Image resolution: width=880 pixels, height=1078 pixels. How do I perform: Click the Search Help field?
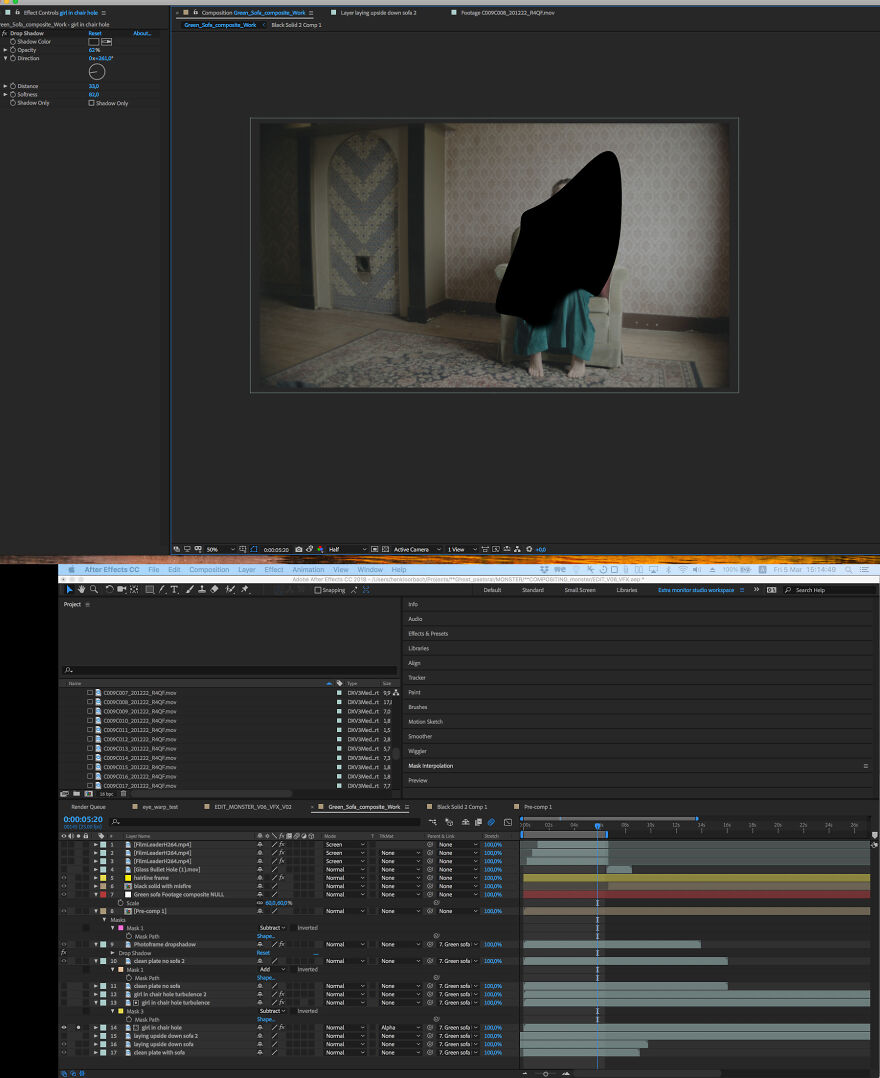[x=832, y=590]
